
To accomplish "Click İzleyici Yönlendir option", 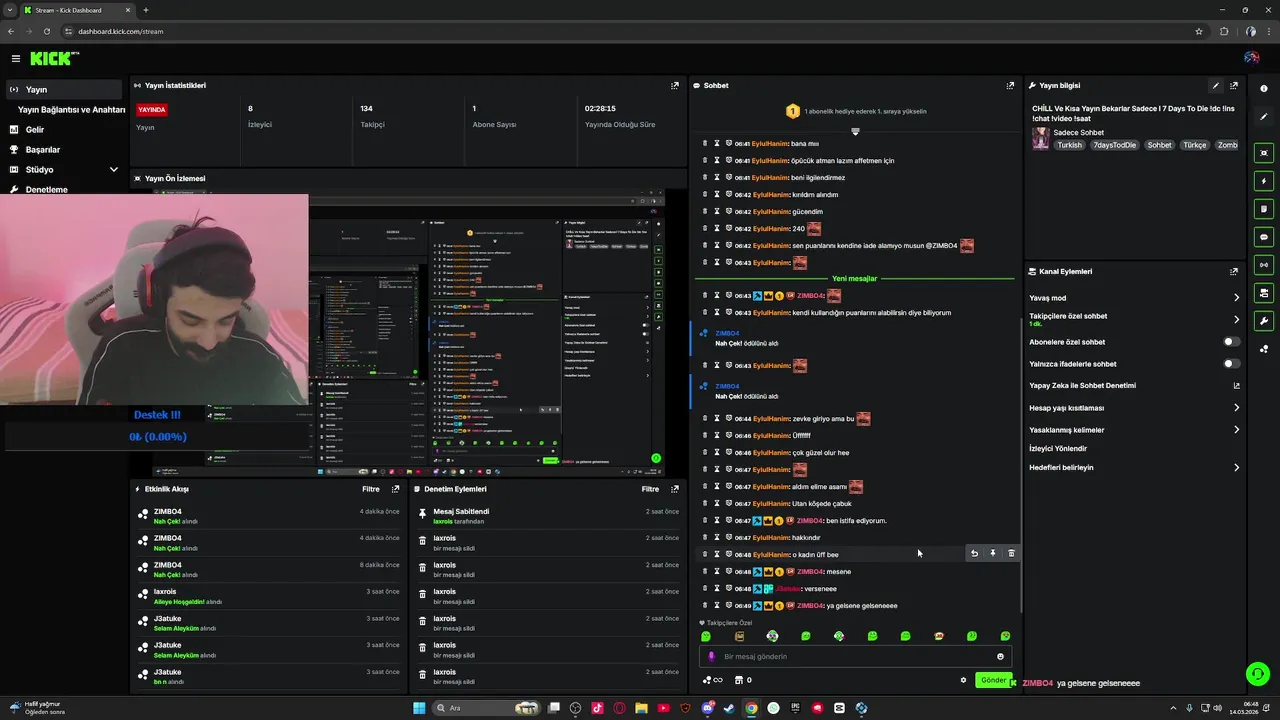I will 1058,449.
